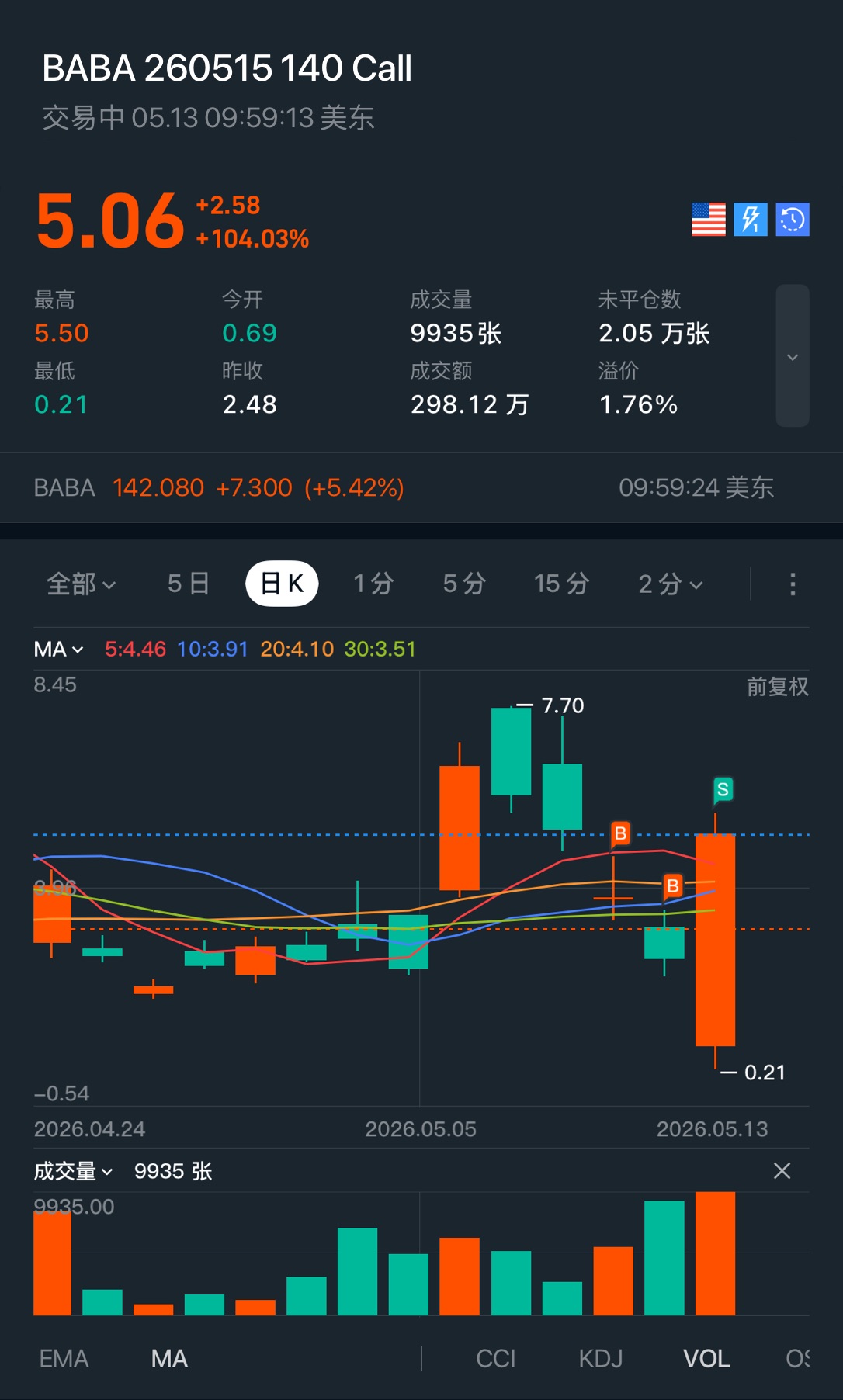The height and width of the screenshot is (1400, 843).
Task: Expand the quote details panel chevron
Action: click(793, 356)
